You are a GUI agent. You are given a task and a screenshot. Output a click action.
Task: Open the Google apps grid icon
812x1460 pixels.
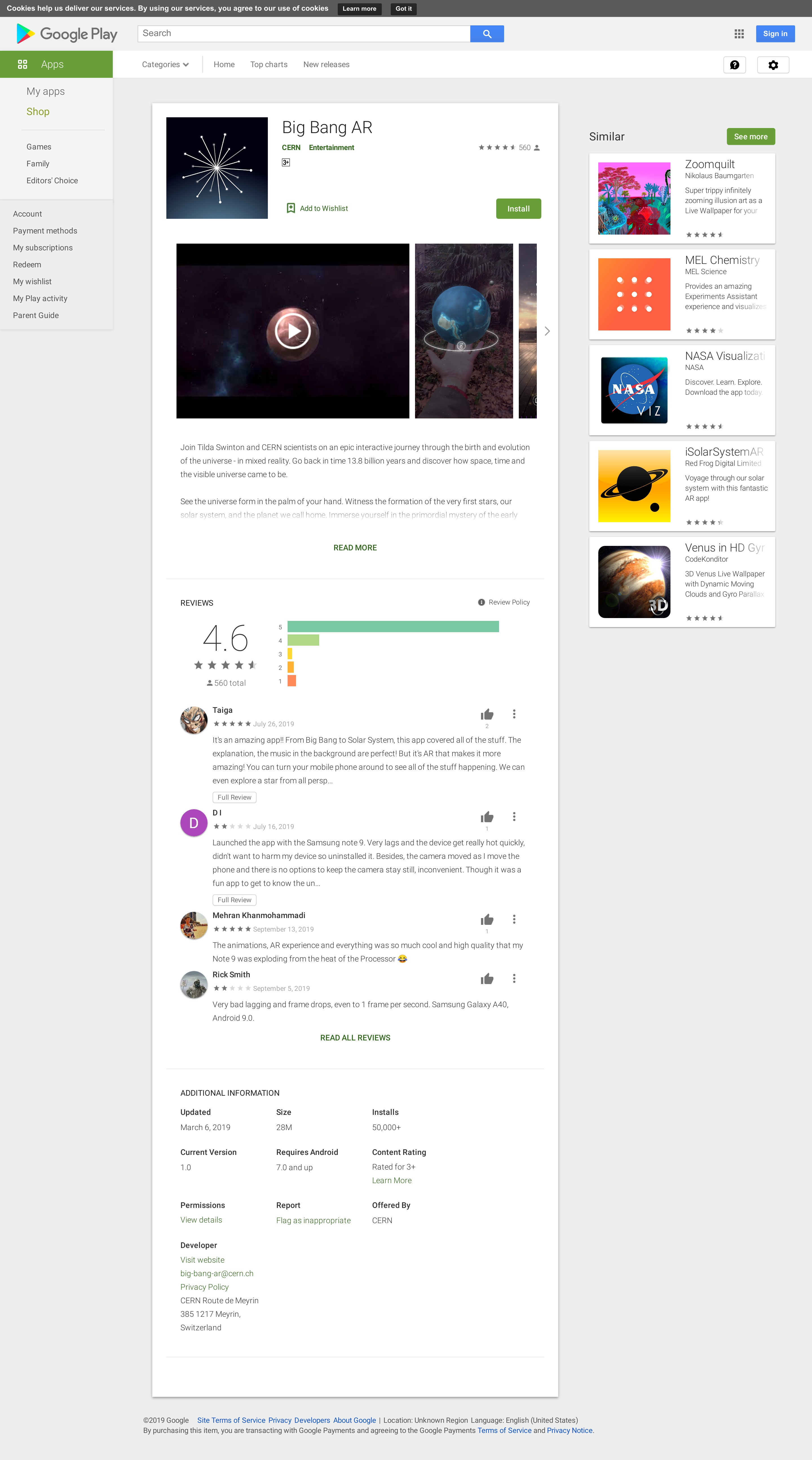coord(739,34)
